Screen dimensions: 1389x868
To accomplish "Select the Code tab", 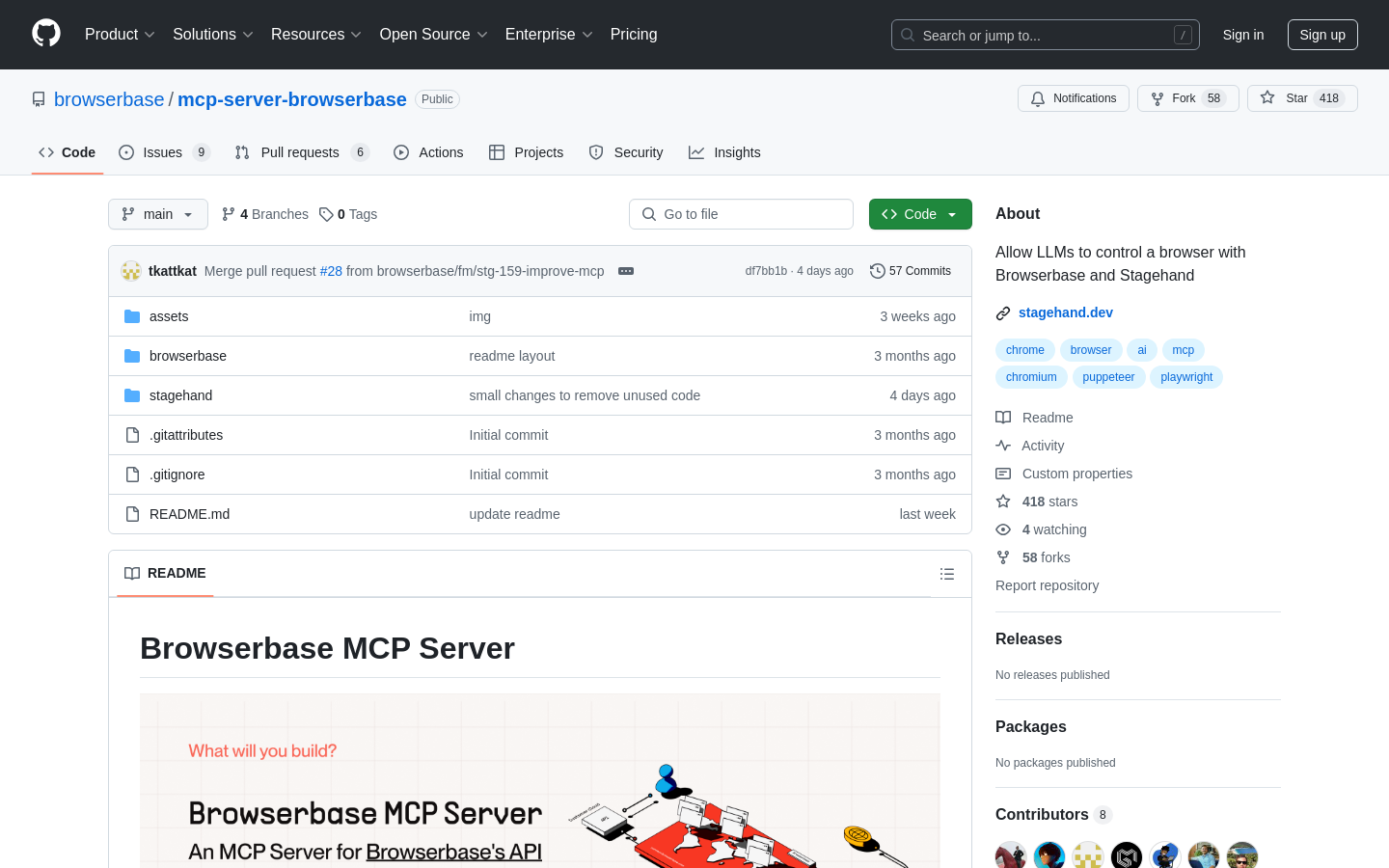I will (68, 152).
